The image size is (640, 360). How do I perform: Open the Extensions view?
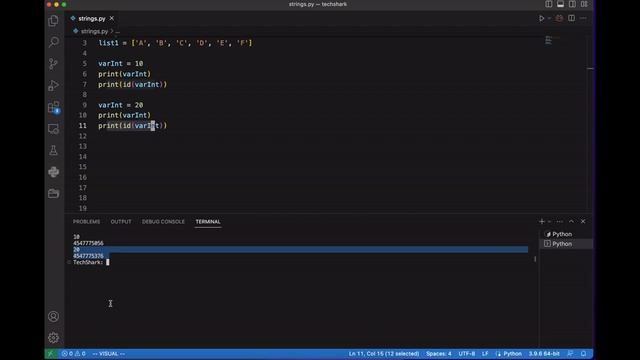coord(53,107)
